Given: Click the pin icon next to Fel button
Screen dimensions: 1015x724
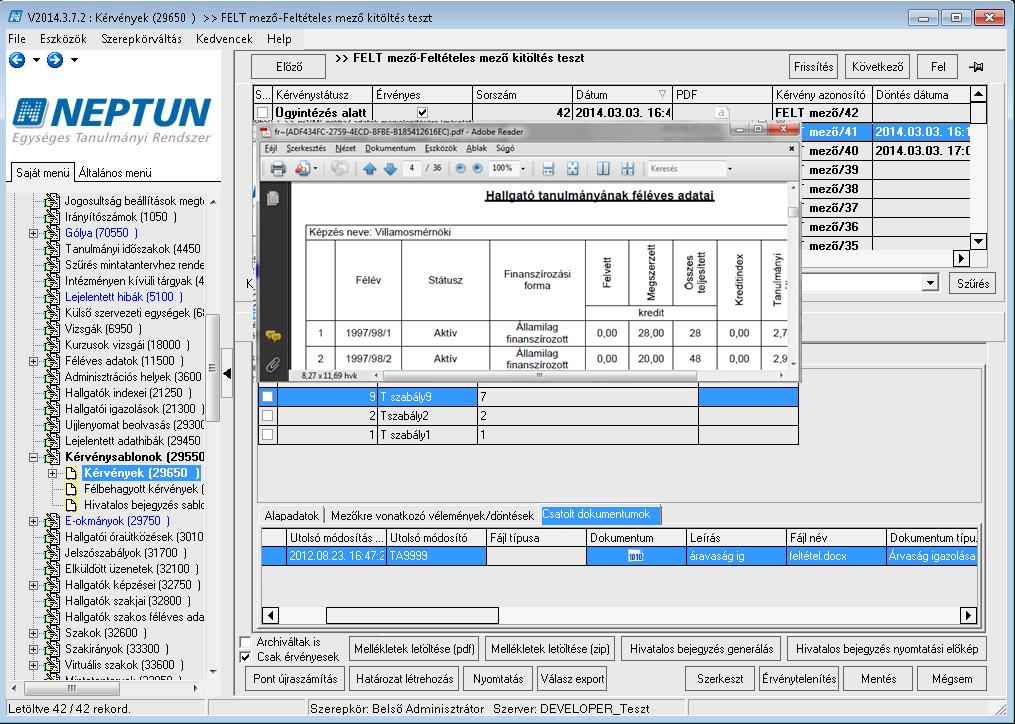Looking at the screenshot, I should 976,67.
